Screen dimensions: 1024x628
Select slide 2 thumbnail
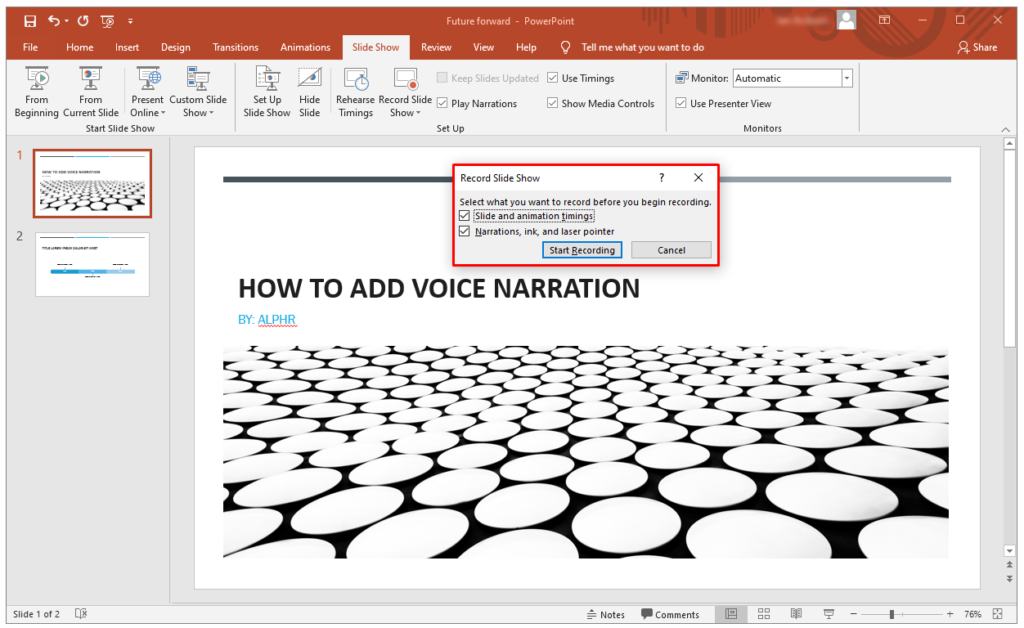click(x=92, y=264)
